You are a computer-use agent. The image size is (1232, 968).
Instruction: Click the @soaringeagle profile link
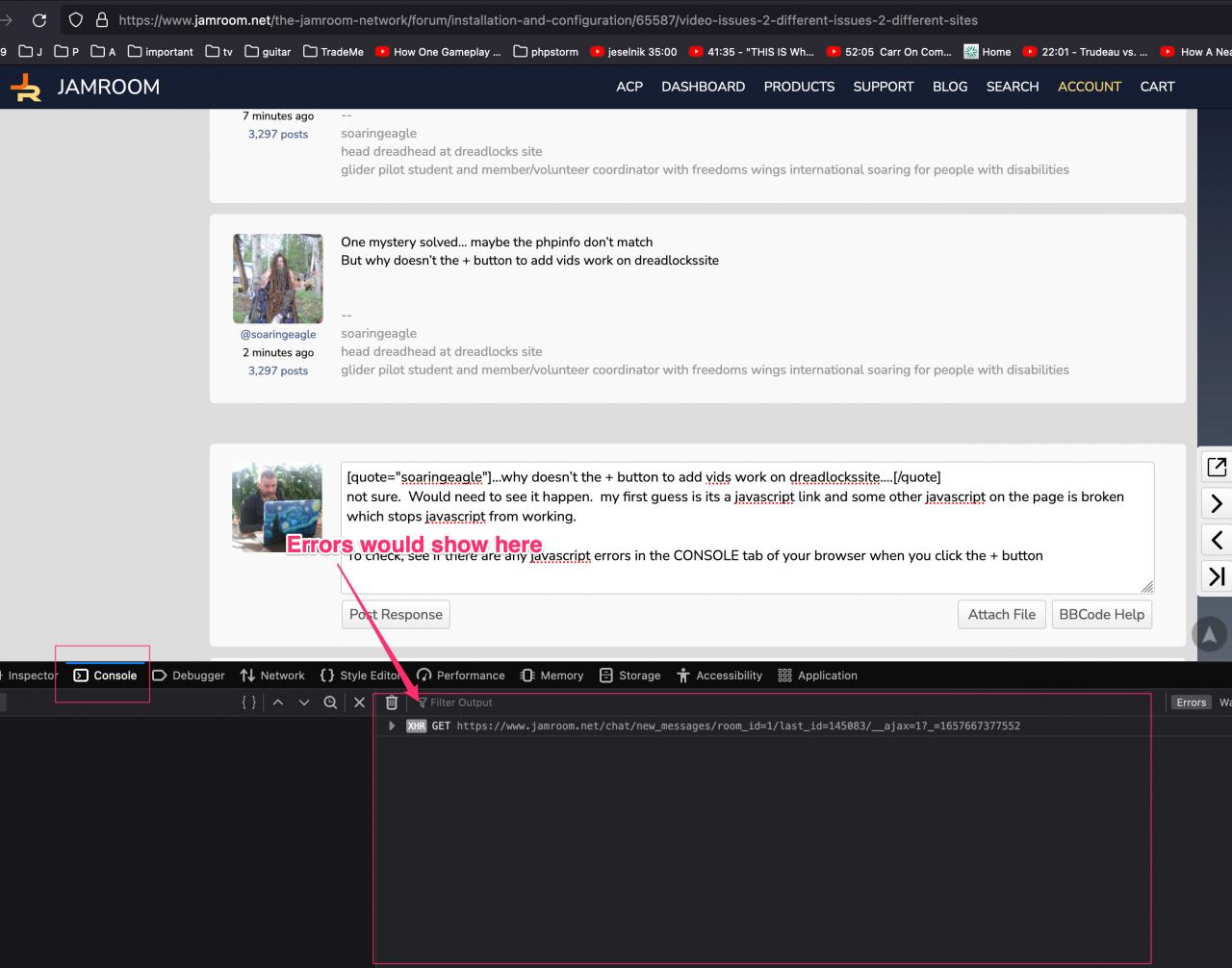pyautogui.click(x=278, y=335)
